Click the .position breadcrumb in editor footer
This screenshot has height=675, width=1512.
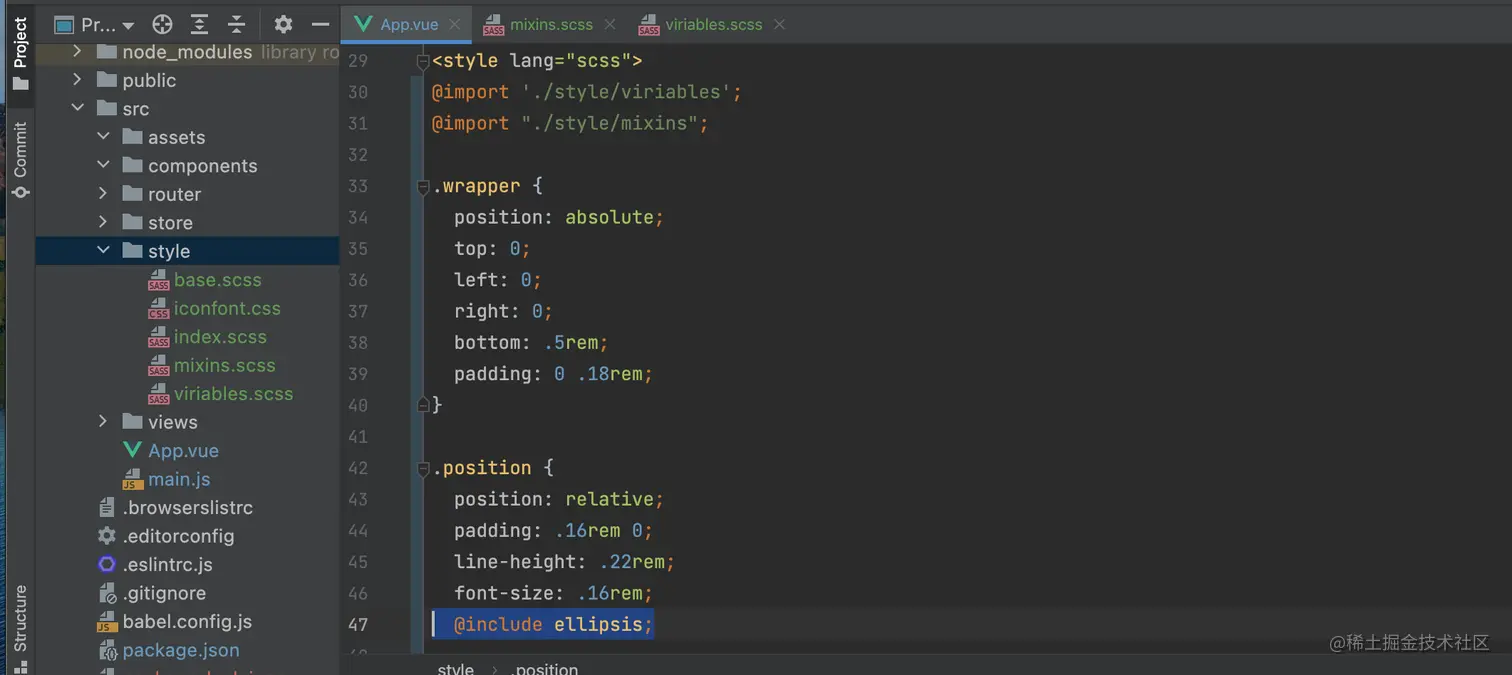click(x=546, y=668)
